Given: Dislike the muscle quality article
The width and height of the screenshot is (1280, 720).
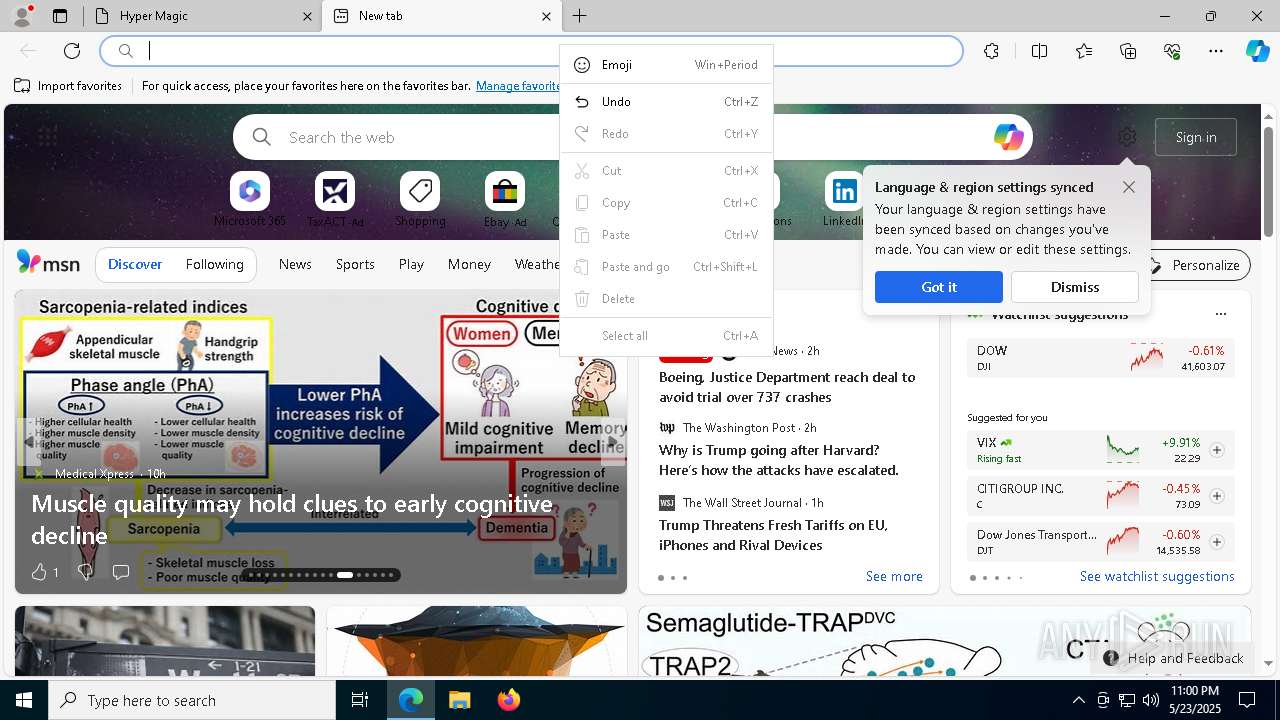Looking at the screenshot, I should (85, 572).
